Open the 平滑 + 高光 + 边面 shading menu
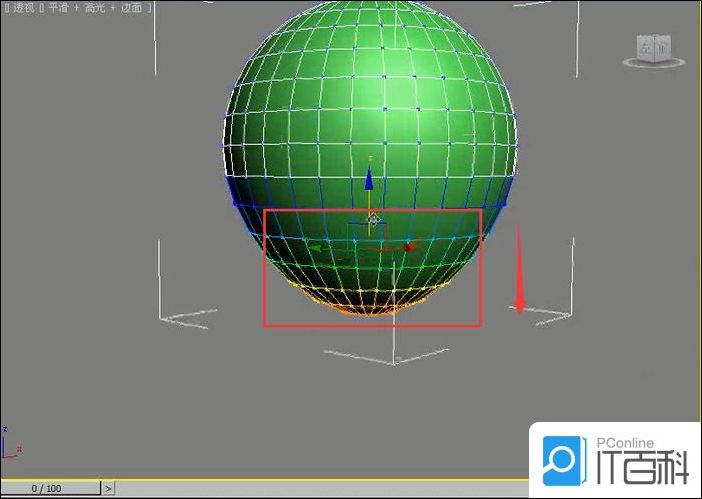Image resolution: width=702 pixels, height=499 pixels. 94,8
